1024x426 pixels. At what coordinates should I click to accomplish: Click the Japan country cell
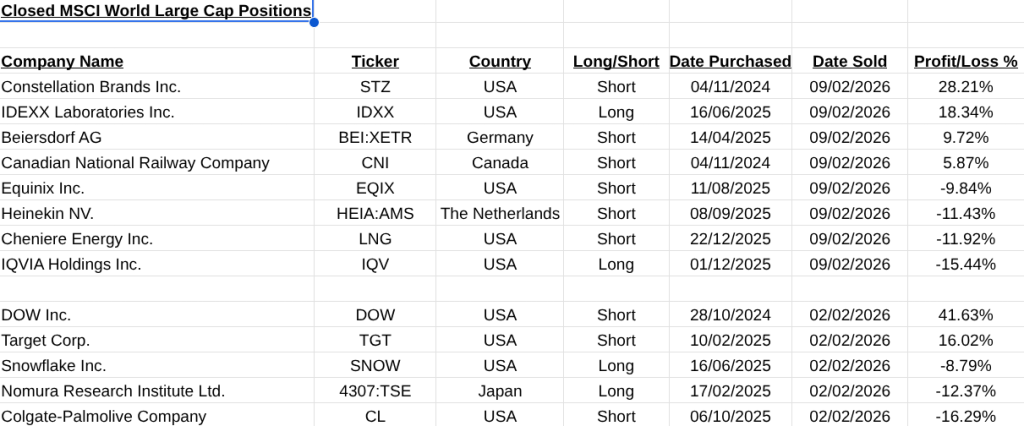click(500, 391)
